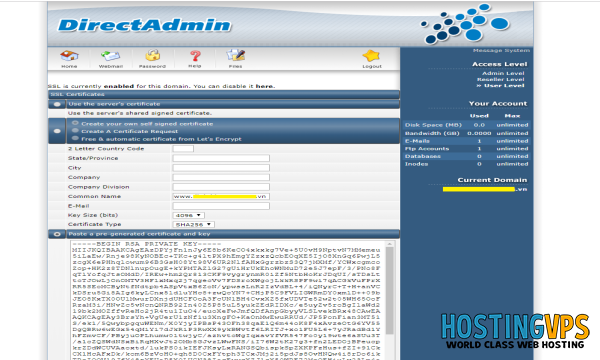Click the State/Province input field
Viewport: 600px width, 360px height.
[x=221, y=158]
